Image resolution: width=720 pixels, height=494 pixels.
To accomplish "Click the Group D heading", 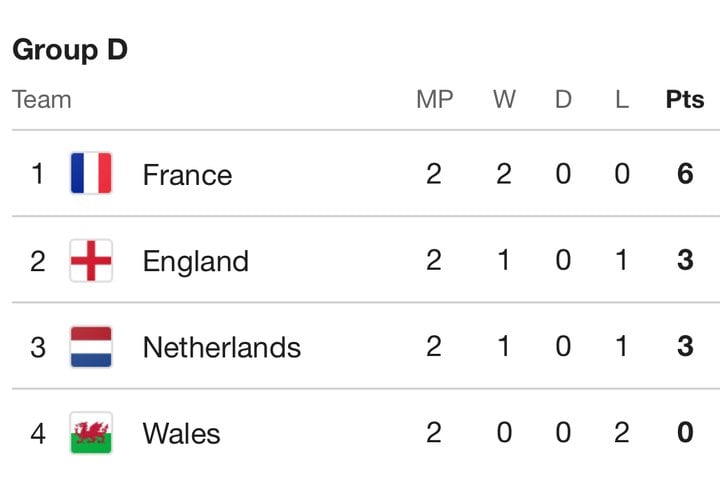I will pos(70,50).
